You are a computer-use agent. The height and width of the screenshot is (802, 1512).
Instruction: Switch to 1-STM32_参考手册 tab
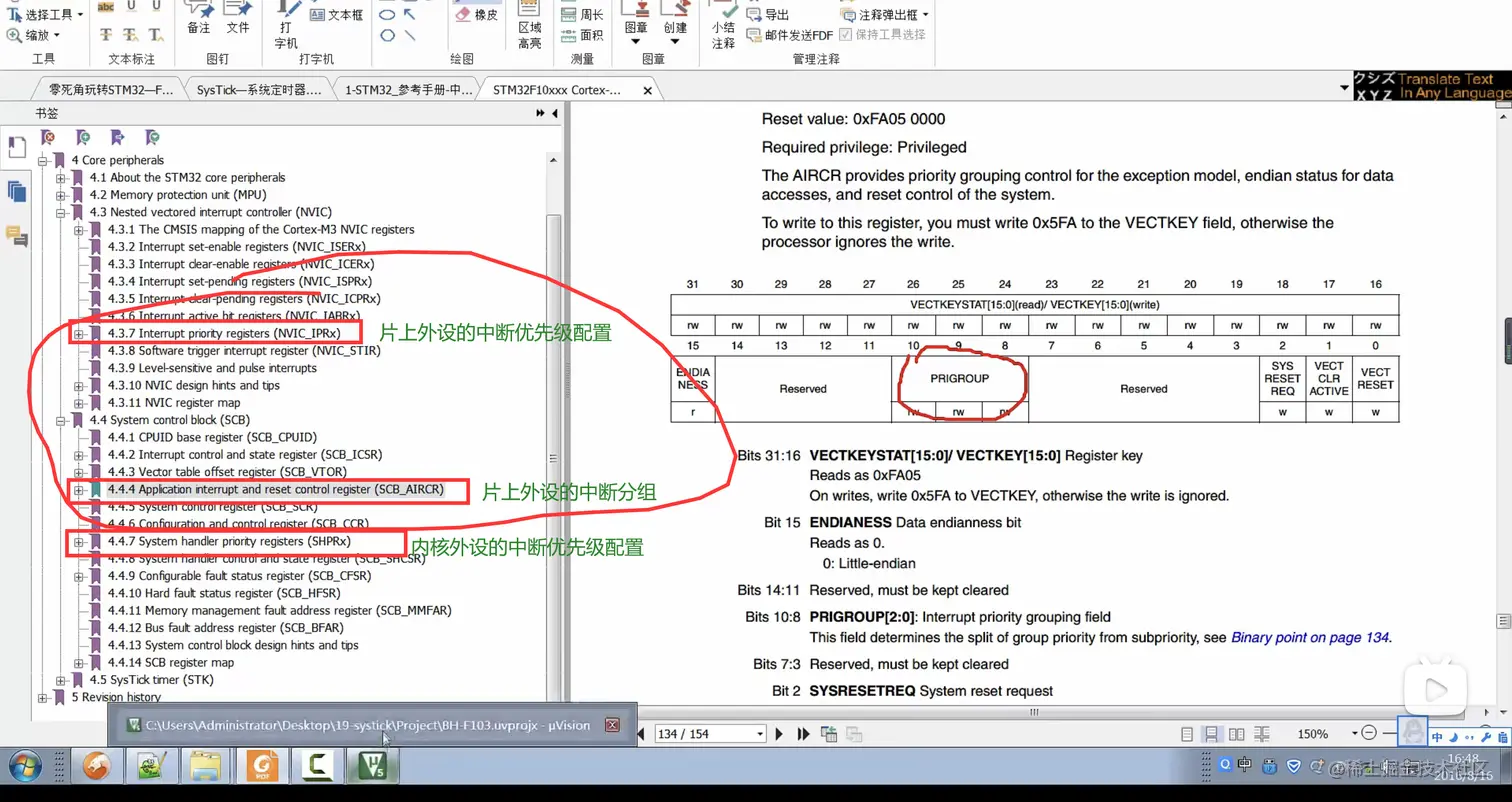coord(407,89)
